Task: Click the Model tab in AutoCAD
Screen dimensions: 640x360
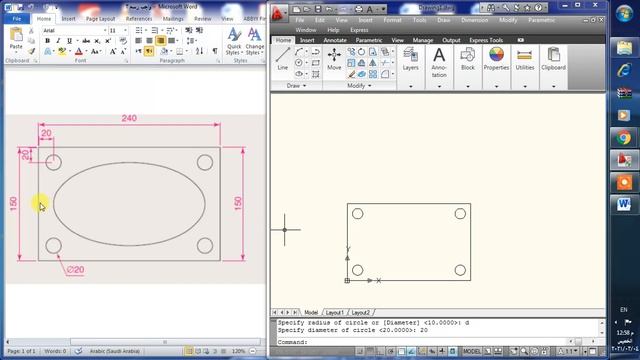Action: pyautogui.click(x=311, y=313)
